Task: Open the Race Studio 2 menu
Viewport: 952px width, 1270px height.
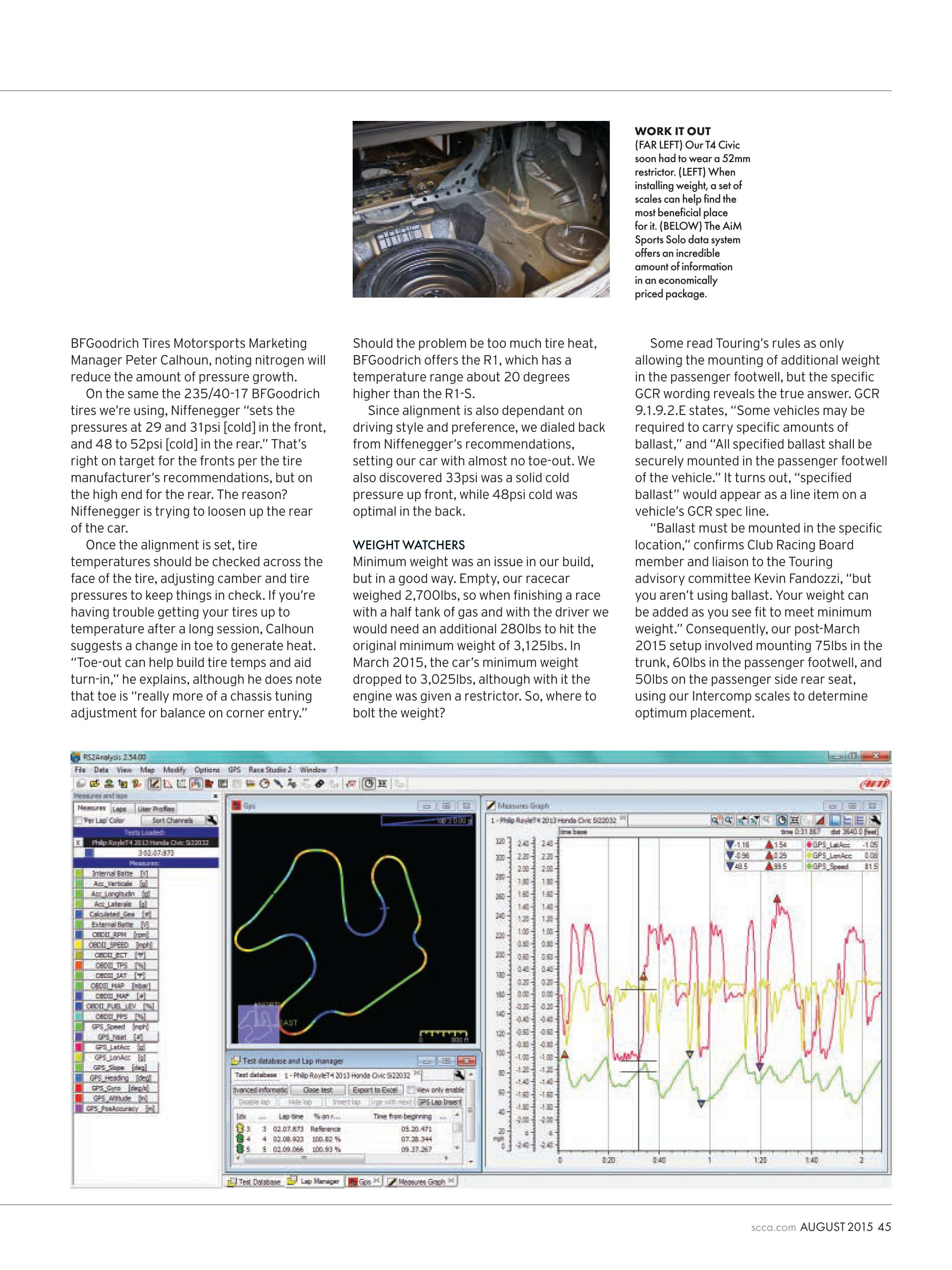Action: (x=270, y=769)
